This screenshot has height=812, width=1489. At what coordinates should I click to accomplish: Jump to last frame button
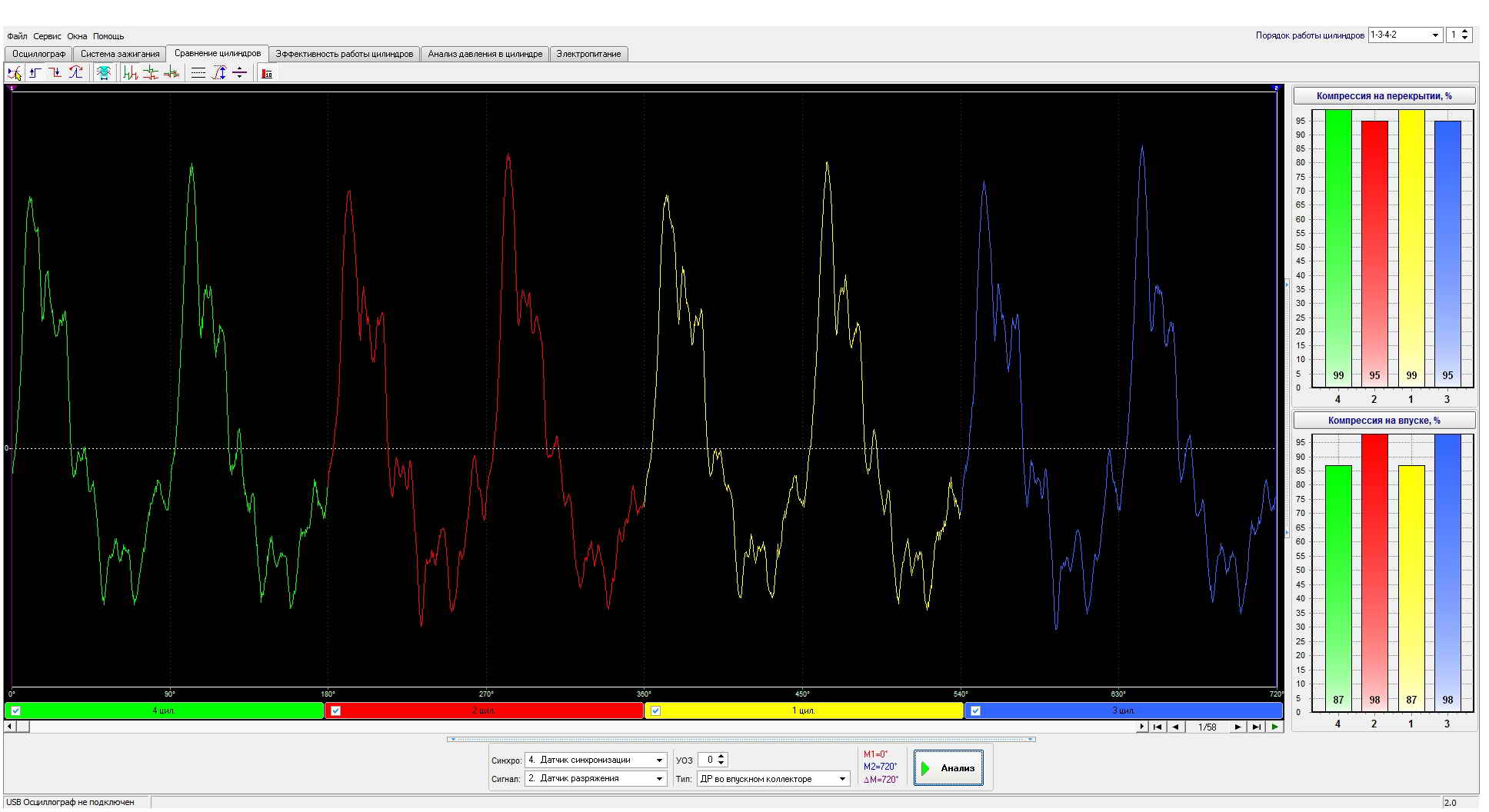(x=1257, y=727)
